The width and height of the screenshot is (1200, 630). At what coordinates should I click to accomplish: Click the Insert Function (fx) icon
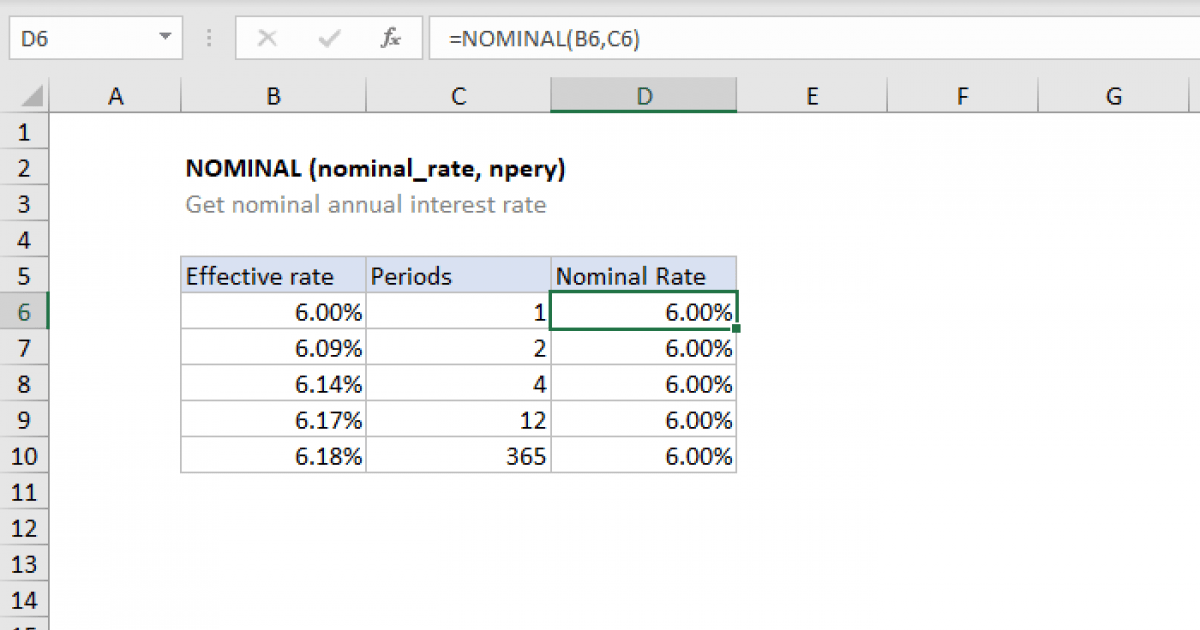390,38
